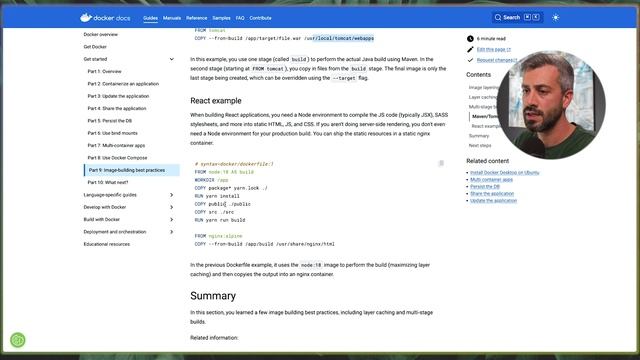The height and width of the screenshot is (360, 640).
Task: Open Update the application related link
Action: point(493,200)
